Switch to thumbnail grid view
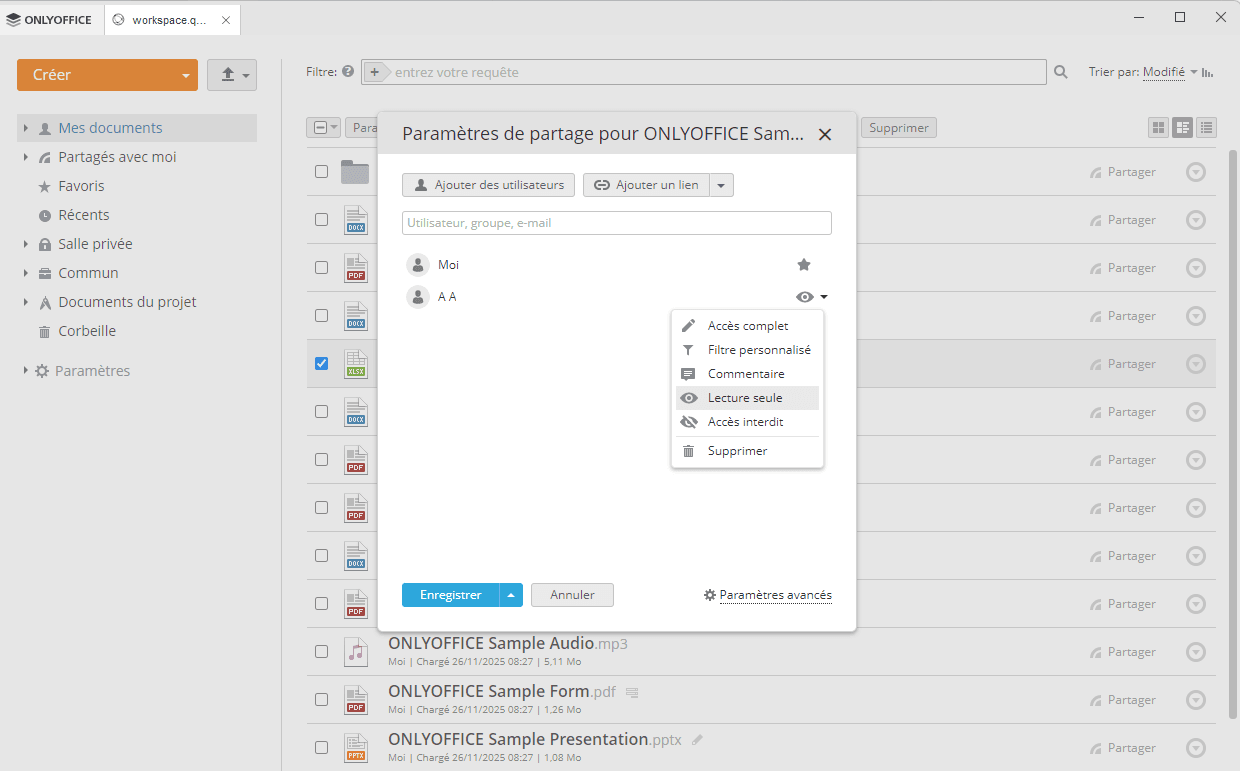The width and height of the screenshot is (1240, 771). pos(1157,128)
